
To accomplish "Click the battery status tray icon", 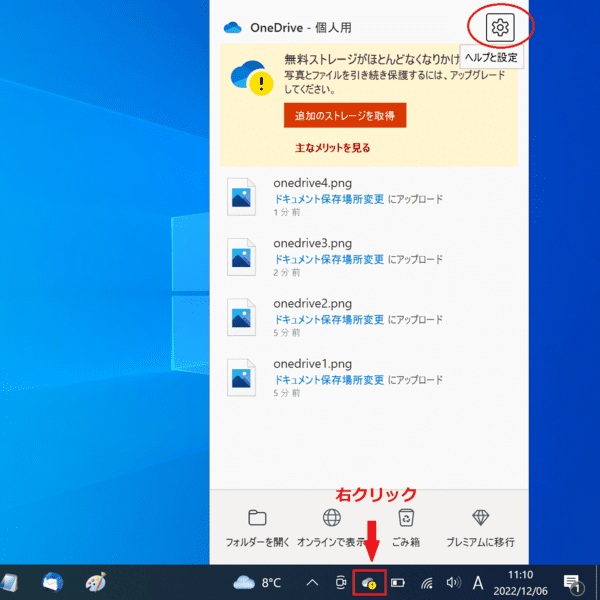I will [x=398, y=583].
